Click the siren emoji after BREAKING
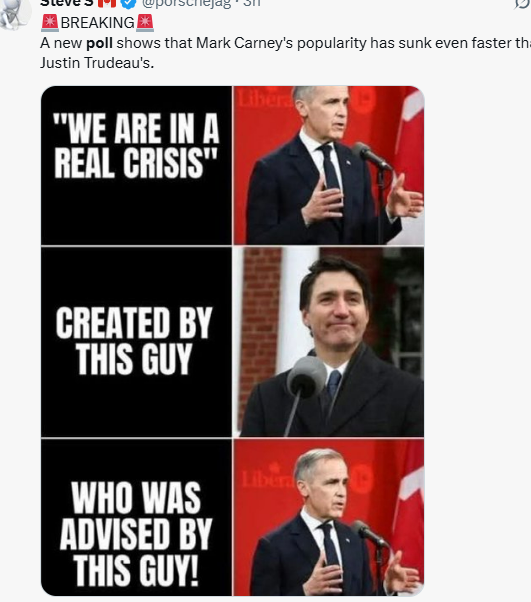The height and width of the screenshot is (602, 531). pyautogui.click(x=145, y=23)
